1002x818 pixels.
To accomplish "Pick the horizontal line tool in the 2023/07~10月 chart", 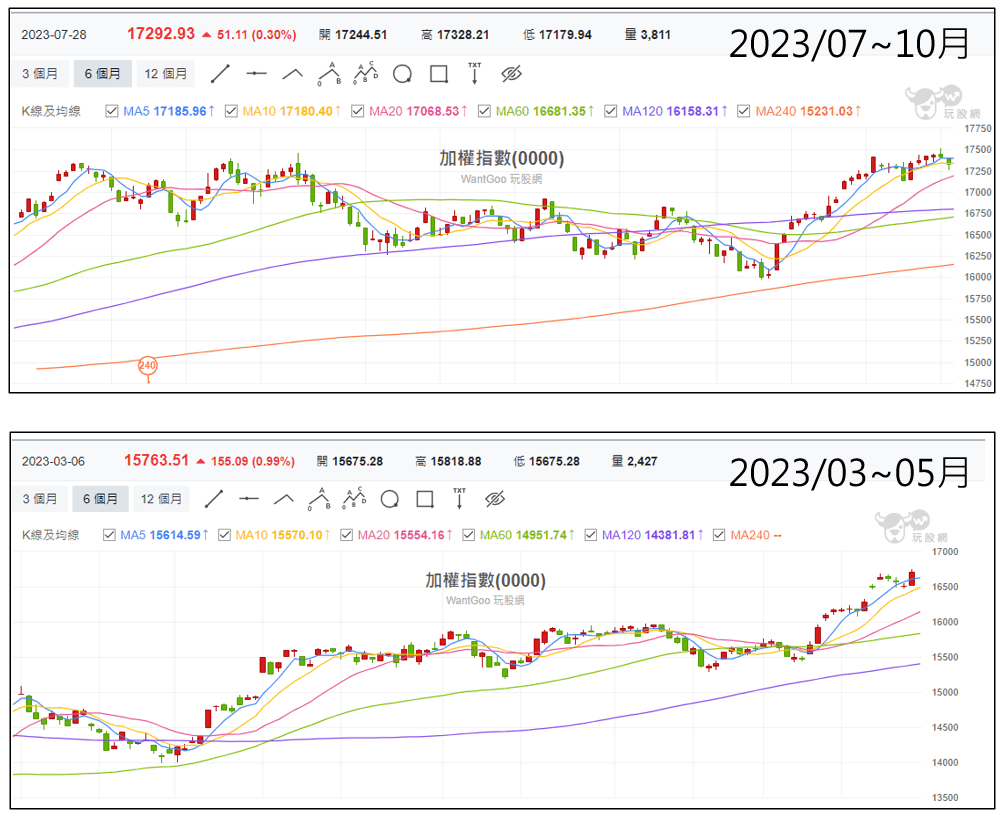I will coord(257,73).
